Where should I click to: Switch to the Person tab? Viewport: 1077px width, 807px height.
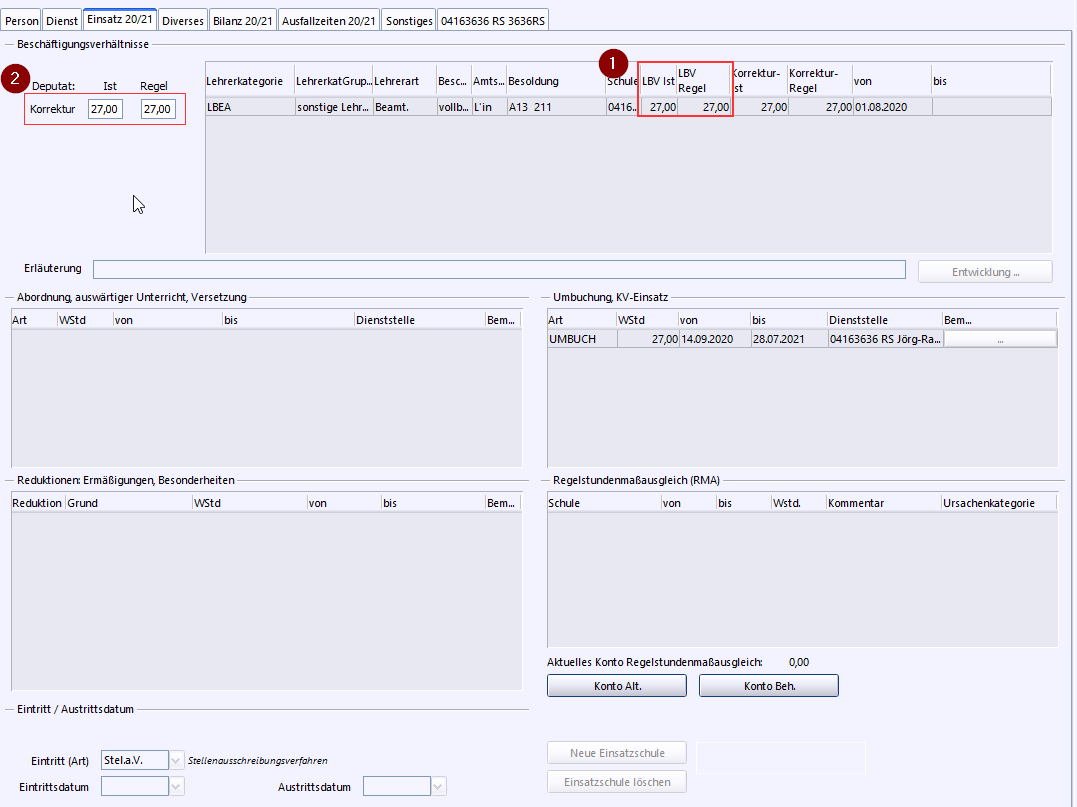coord(23,20)
